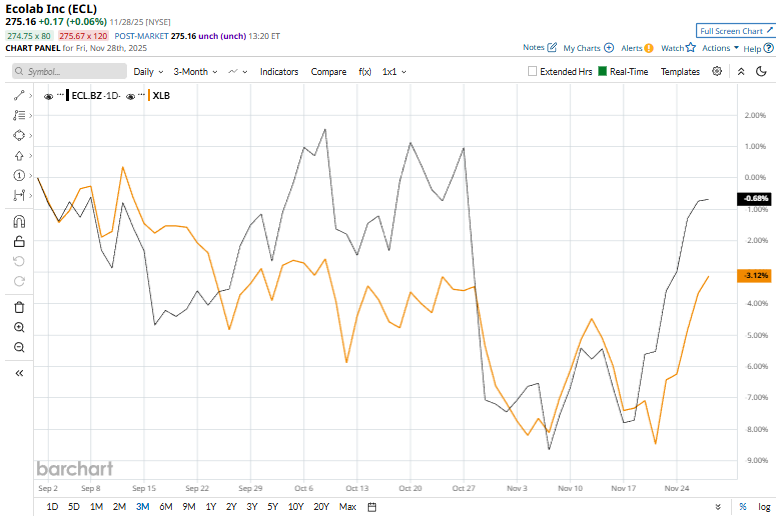The height and width of the screenshot is (521, 776).
Task: Toggle visibility of XLB series
Action: (x=131, y=96)
